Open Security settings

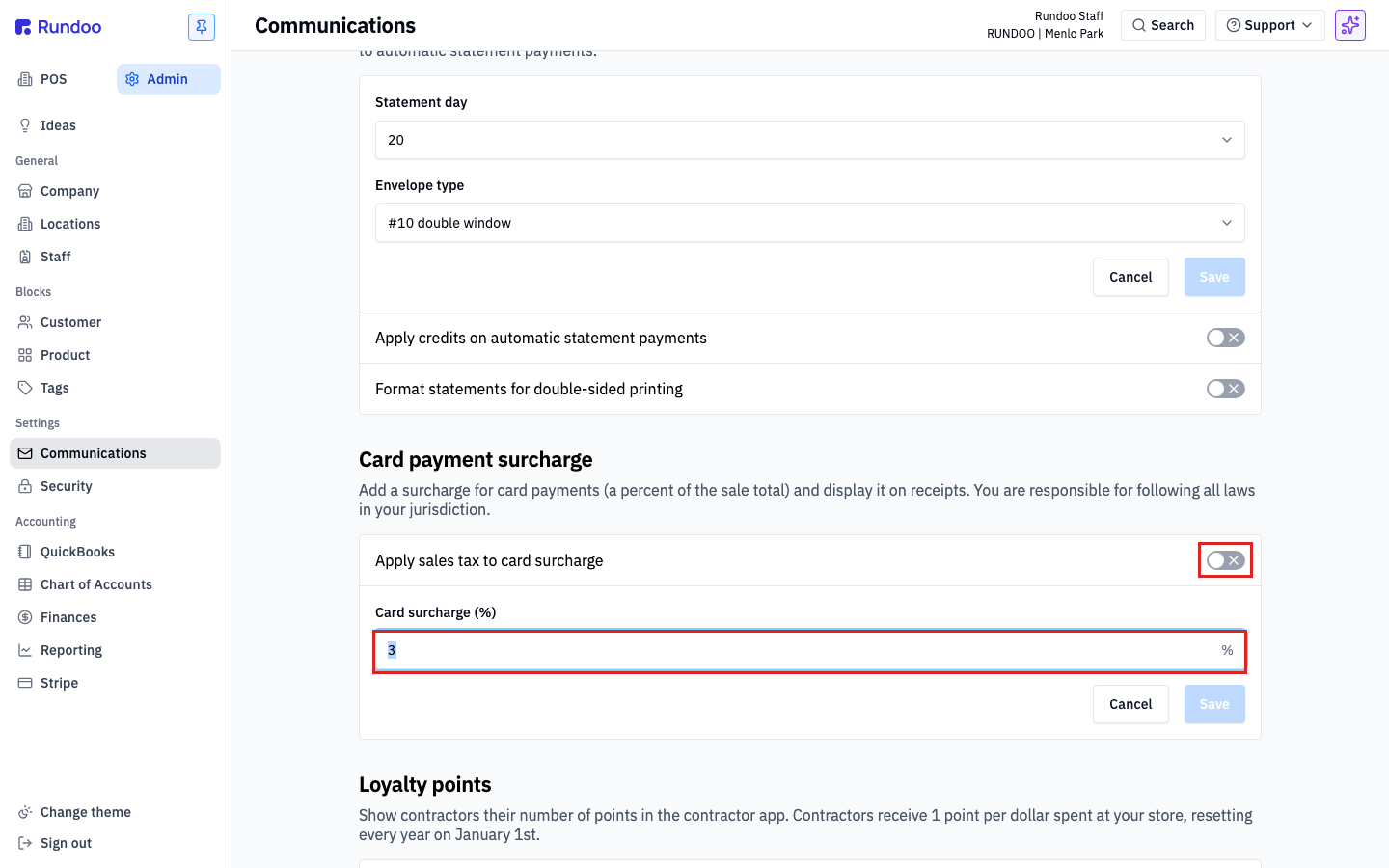coord(116,486)
